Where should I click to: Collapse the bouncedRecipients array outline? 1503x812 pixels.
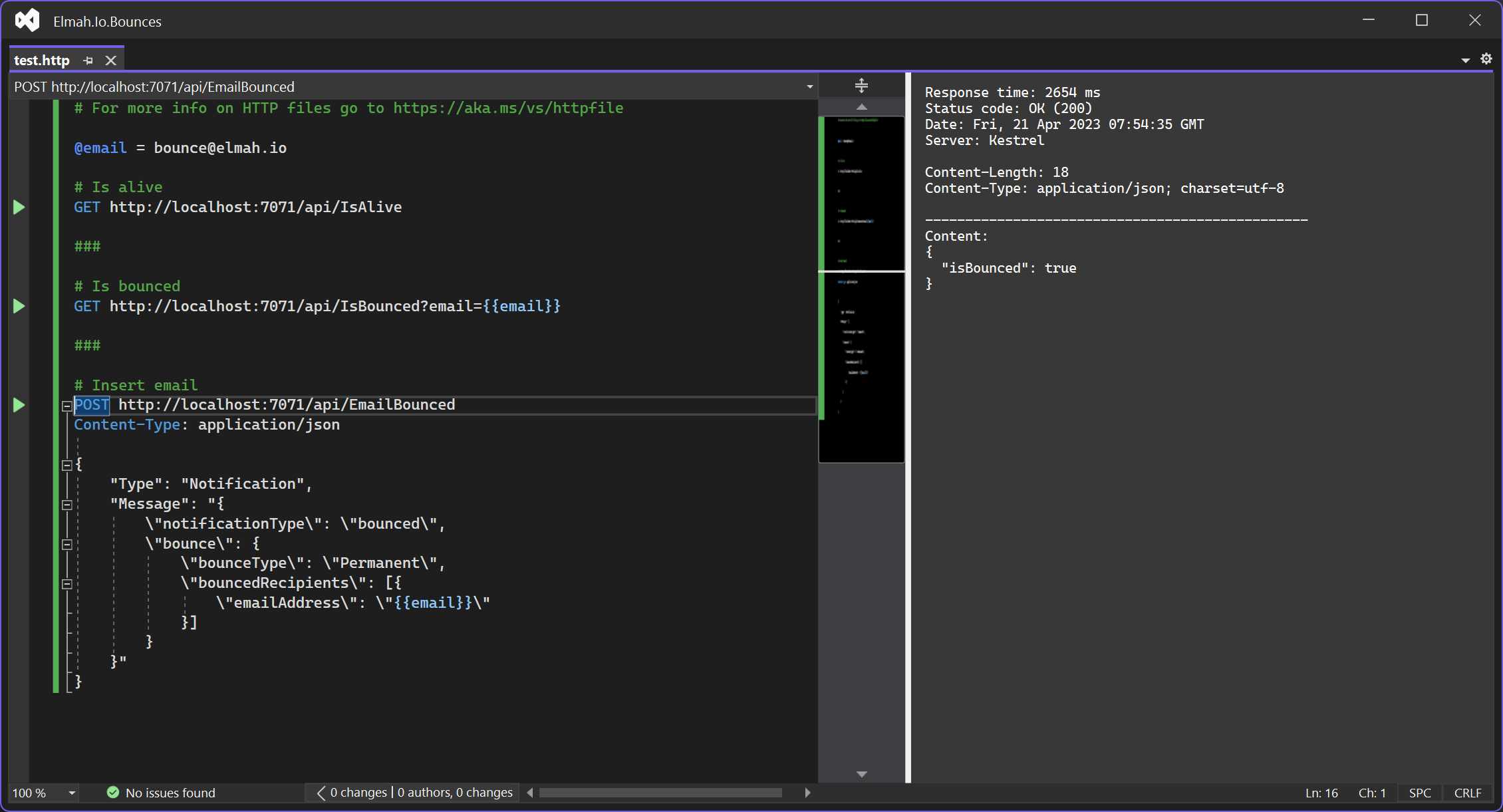click(x=67, y=584)
